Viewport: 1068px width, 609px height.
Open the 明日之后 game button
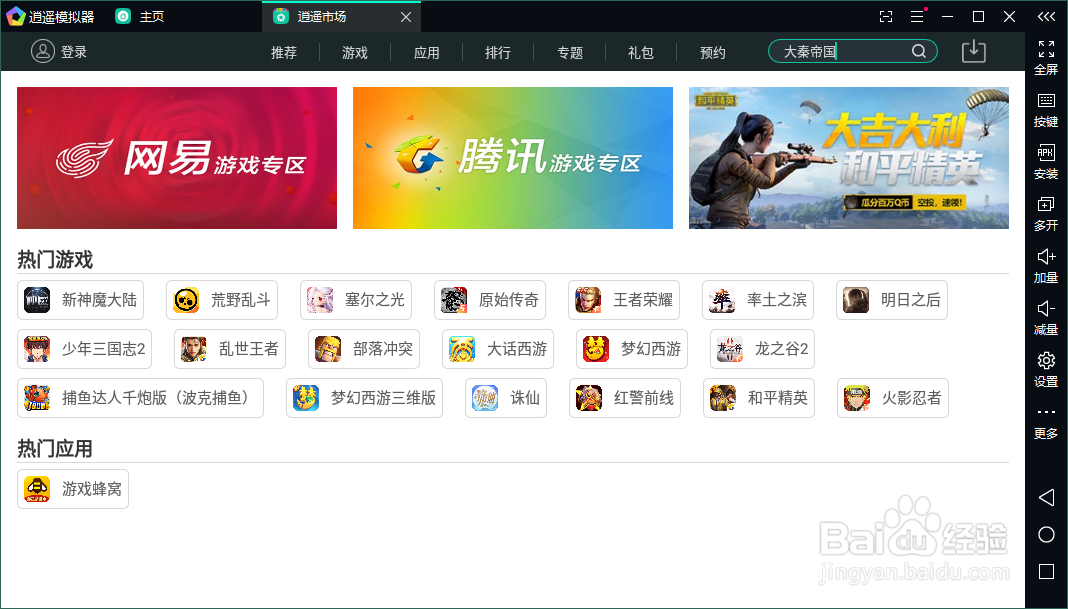[x=892, y=300]
